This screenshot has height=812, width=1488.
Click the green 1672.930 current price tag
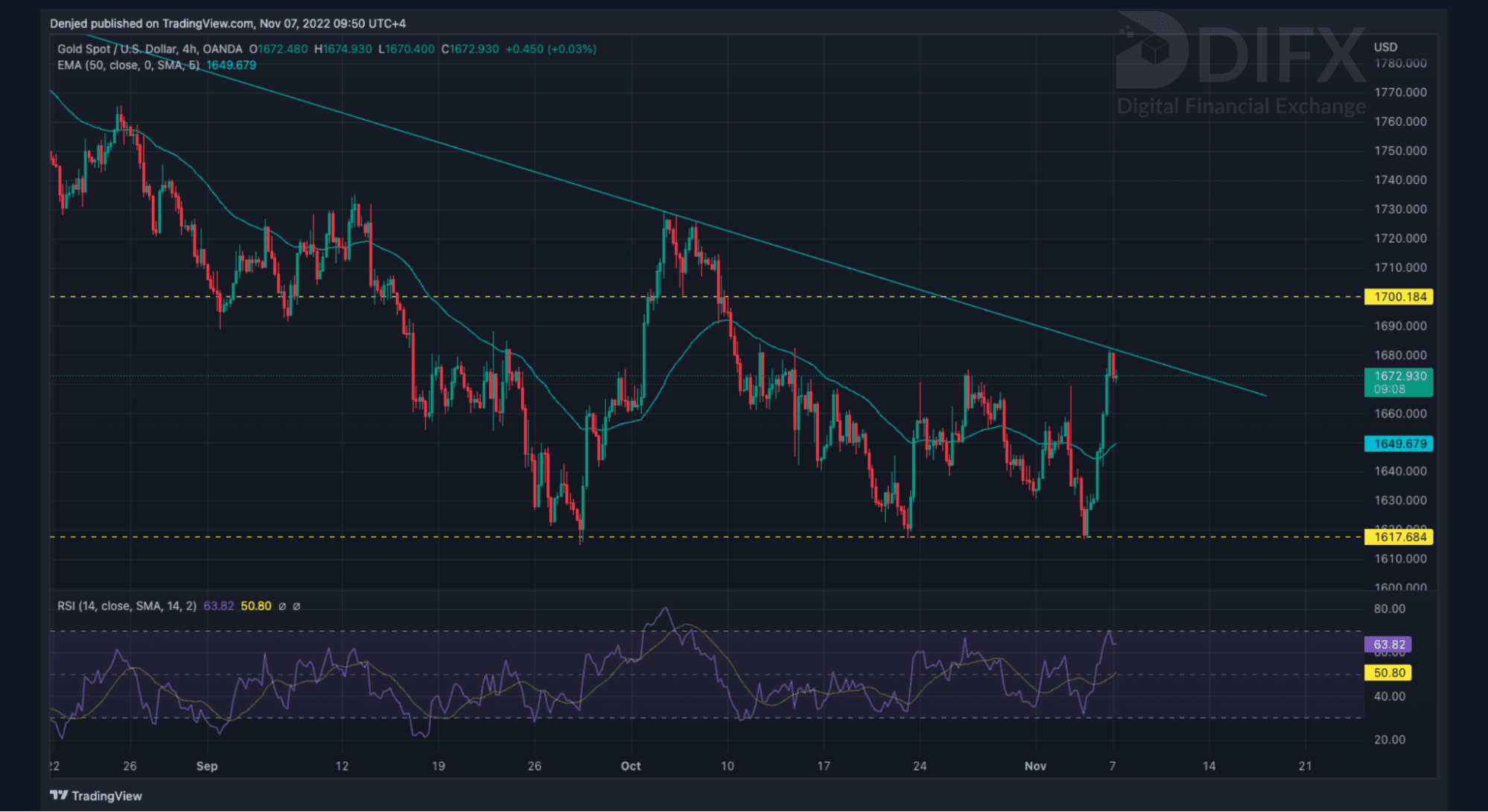pos(1399,382)
